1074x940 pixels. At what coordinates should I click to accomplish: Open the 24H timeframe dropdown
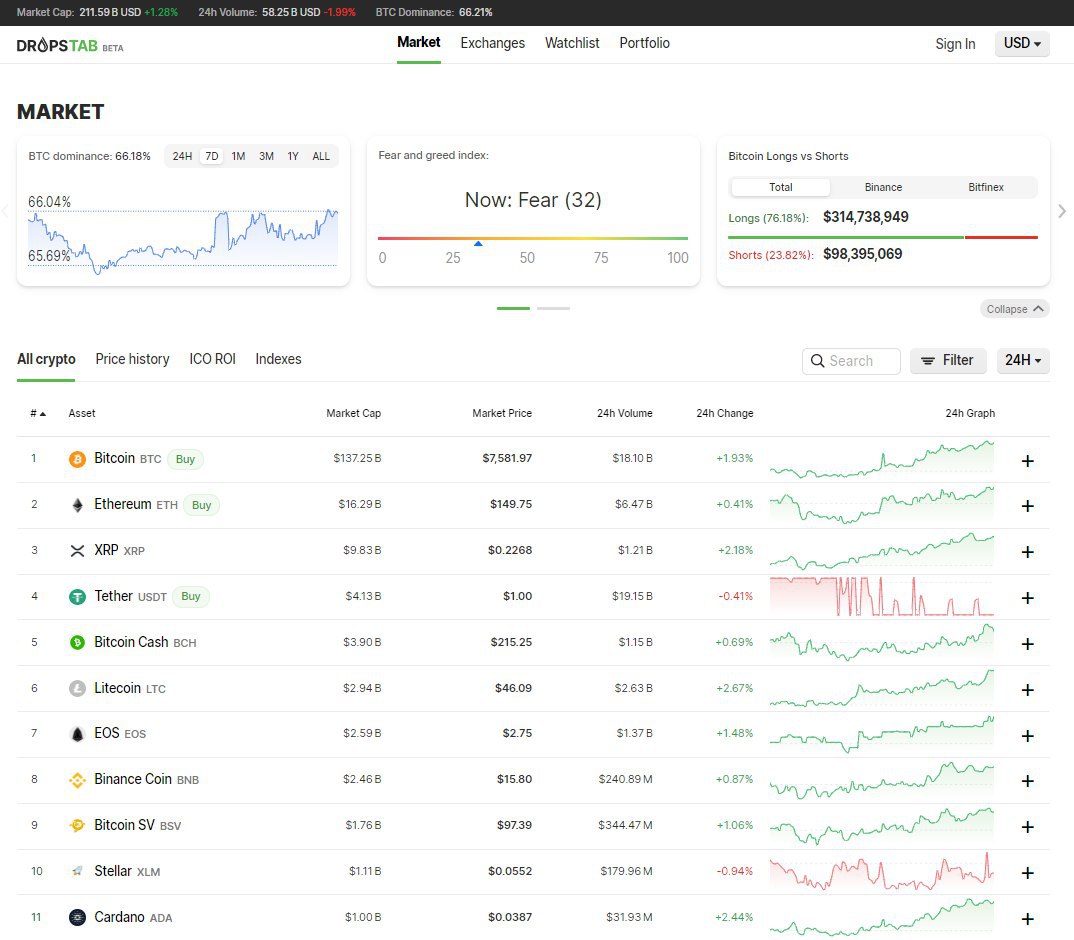click(x=1023, y=360)
